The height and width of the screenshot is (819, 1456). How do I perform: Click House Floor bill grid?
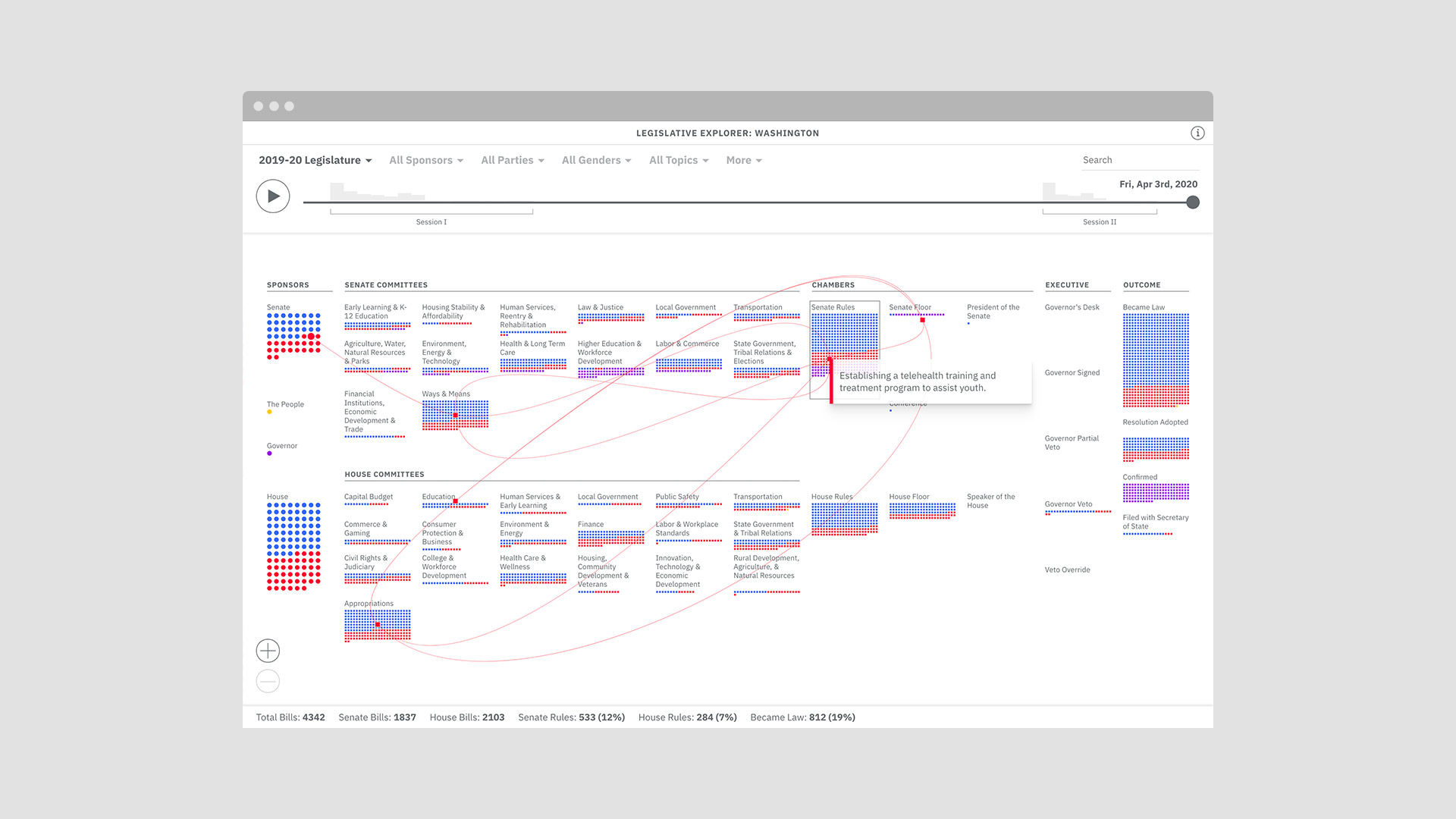(921, 511)
